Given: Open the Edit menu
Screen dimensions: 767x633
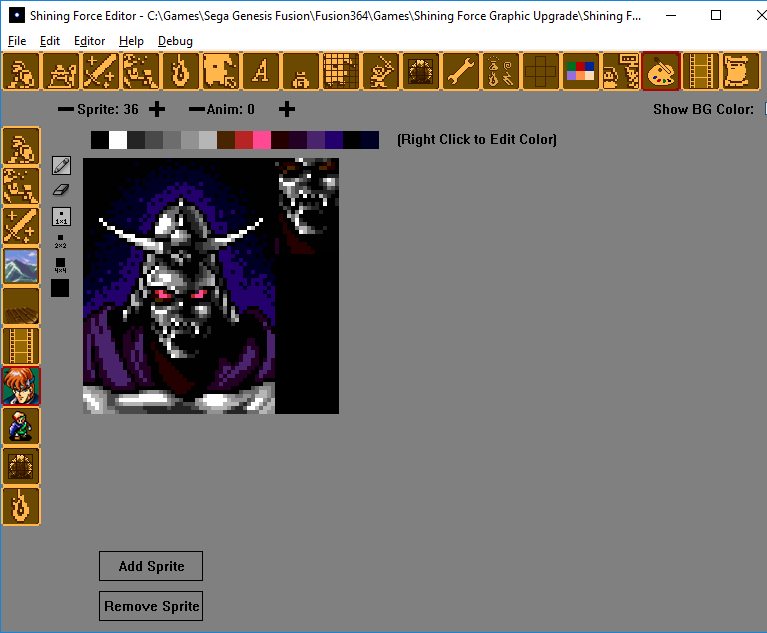Looking at the screenshot, I should (x=50, y=41).
